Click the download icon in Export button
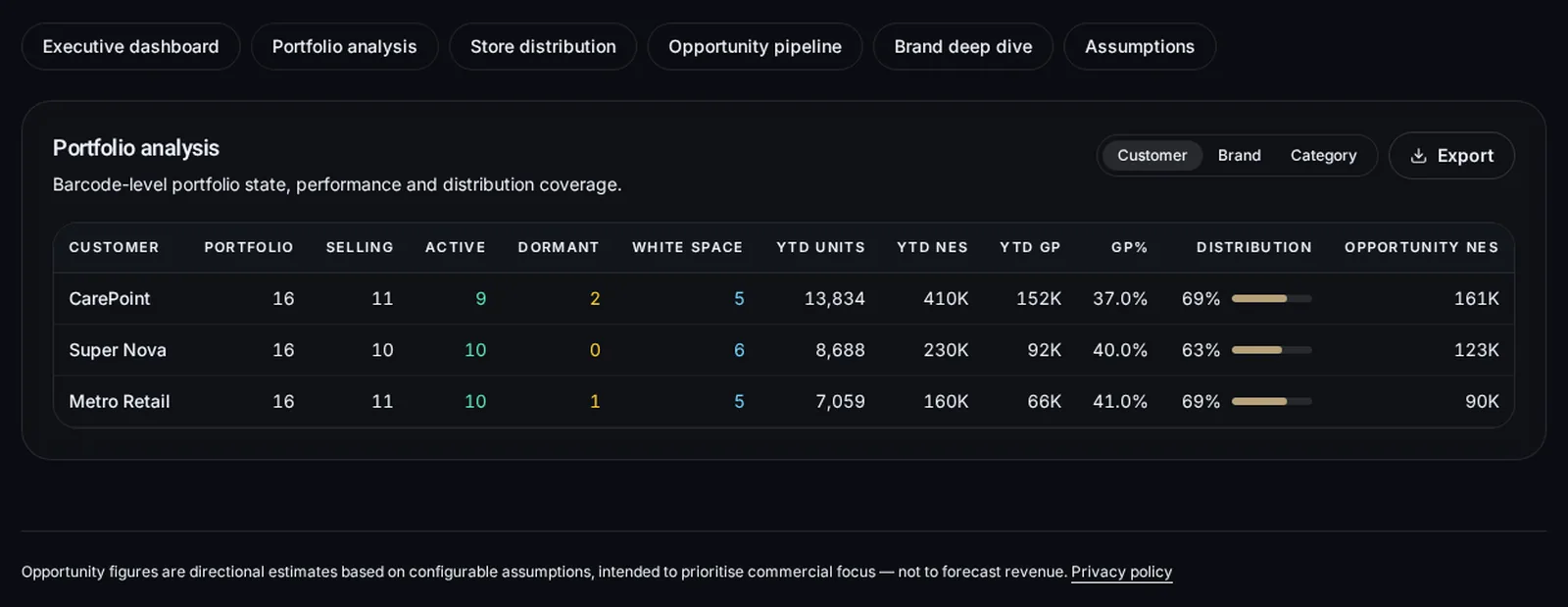The width and height of the screenshot is (1568, 607). coord(1418,156)
